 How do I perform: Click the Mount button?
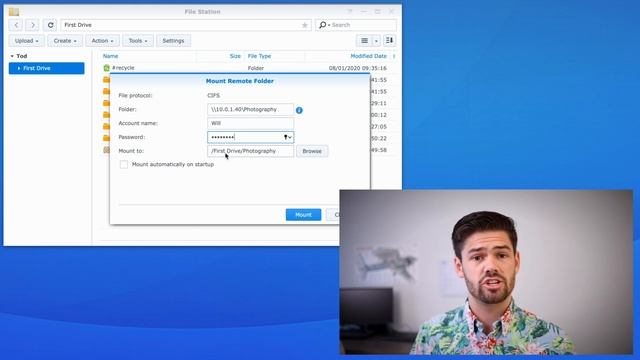click(x=303, y=215)
